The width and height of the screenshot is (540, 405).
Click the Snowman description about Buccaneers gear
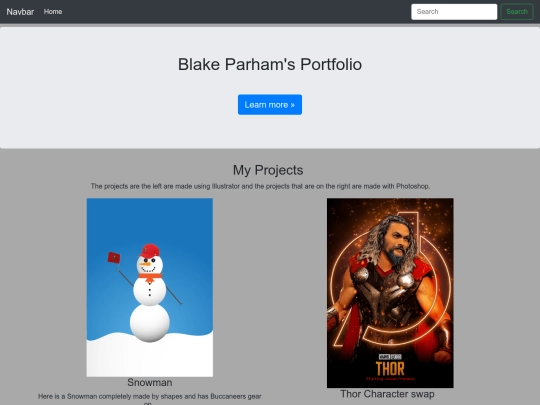149,399
